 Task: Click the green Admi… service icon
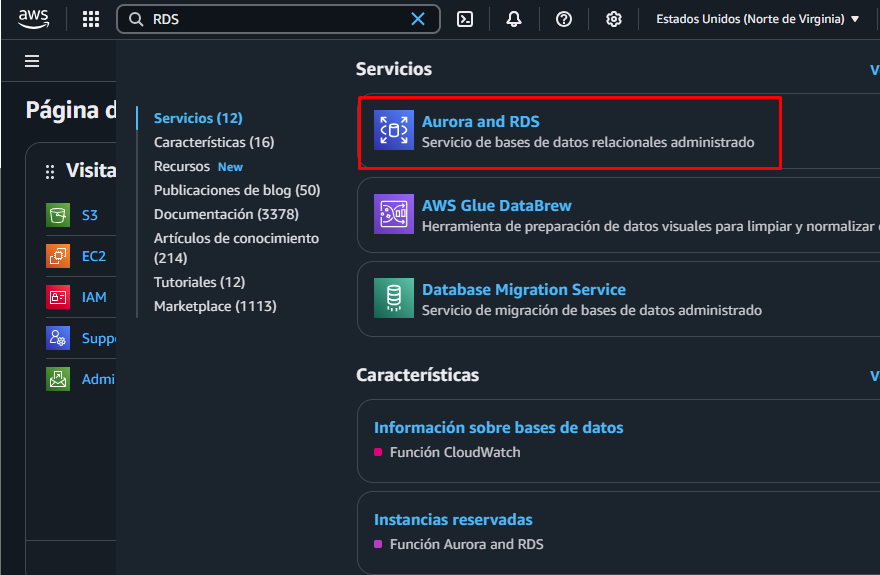58,379
